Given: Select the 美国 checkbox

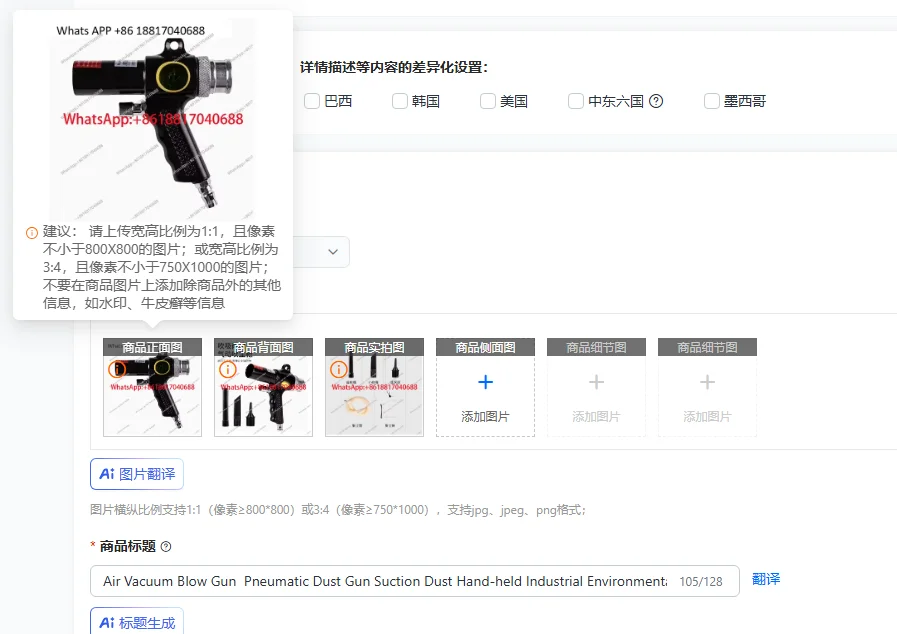Looking at the screenshot, I should click(x=487, y=101).
